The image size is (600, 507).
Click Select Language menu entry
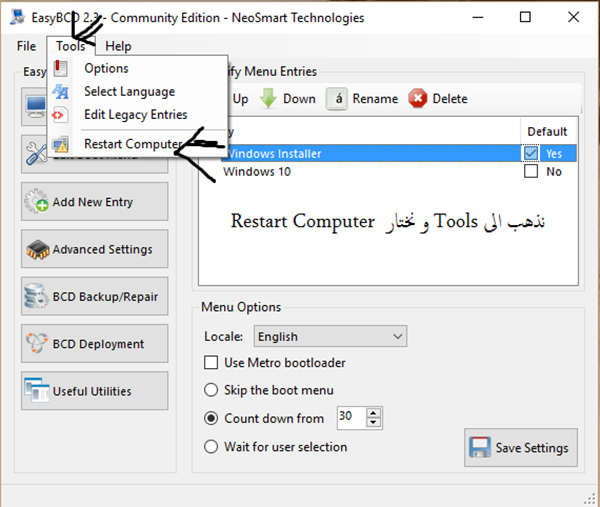(x=129, y=92)
